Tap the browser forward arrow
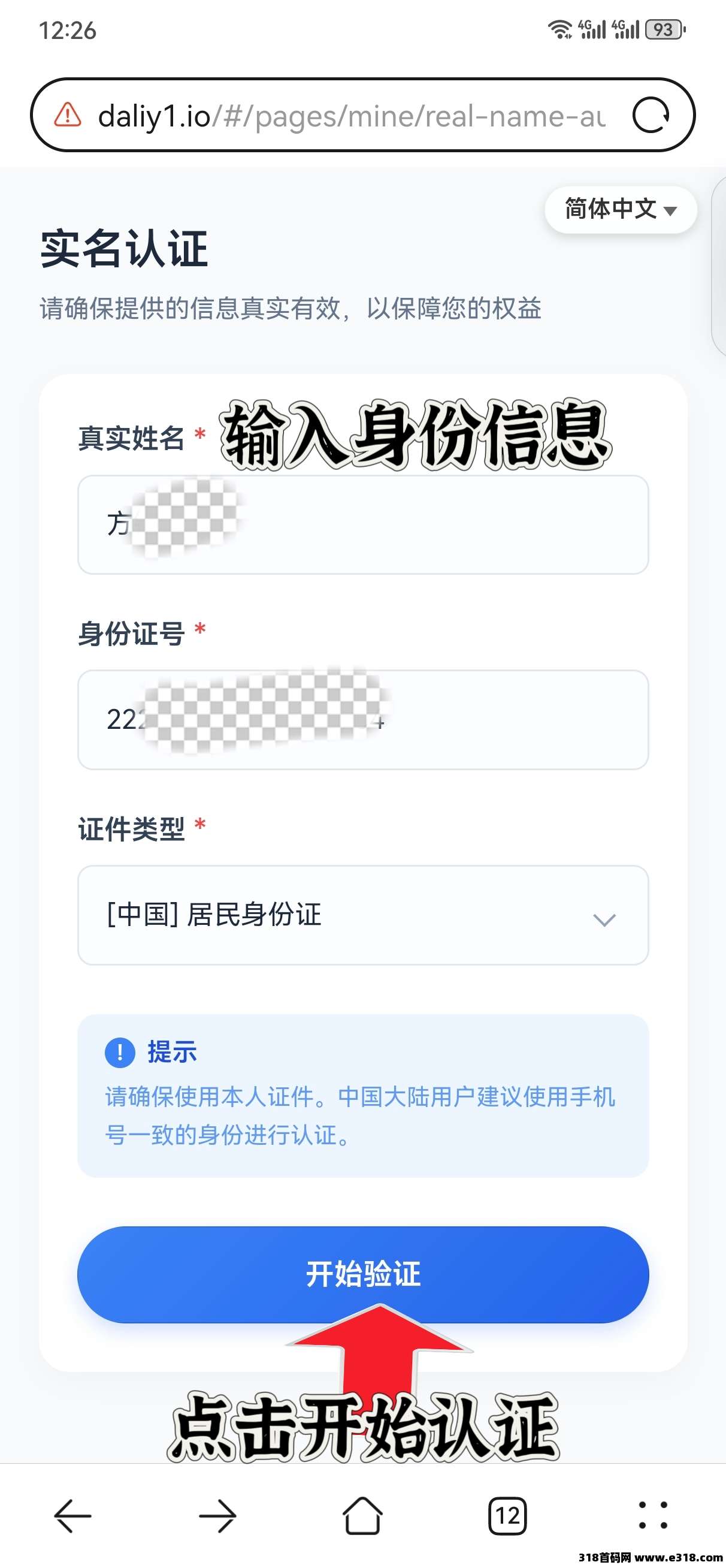The width and height of the screenshot is (726, 1568). pos(218,1515)
